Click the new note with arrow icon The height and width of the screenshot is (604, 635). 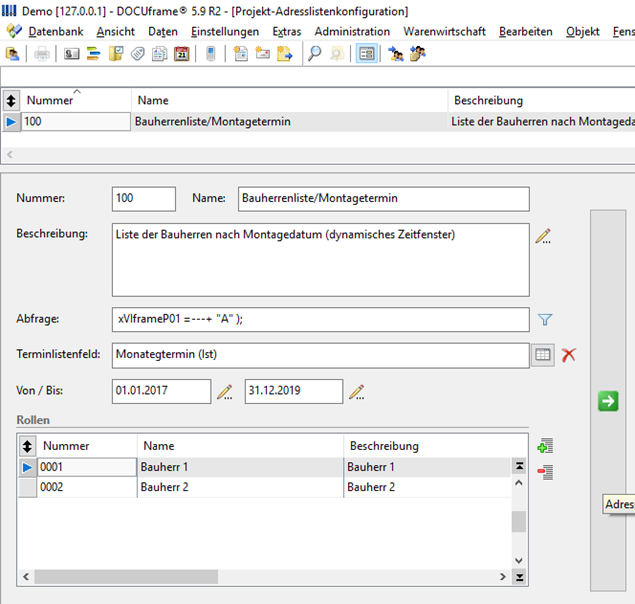coord(285,54)
